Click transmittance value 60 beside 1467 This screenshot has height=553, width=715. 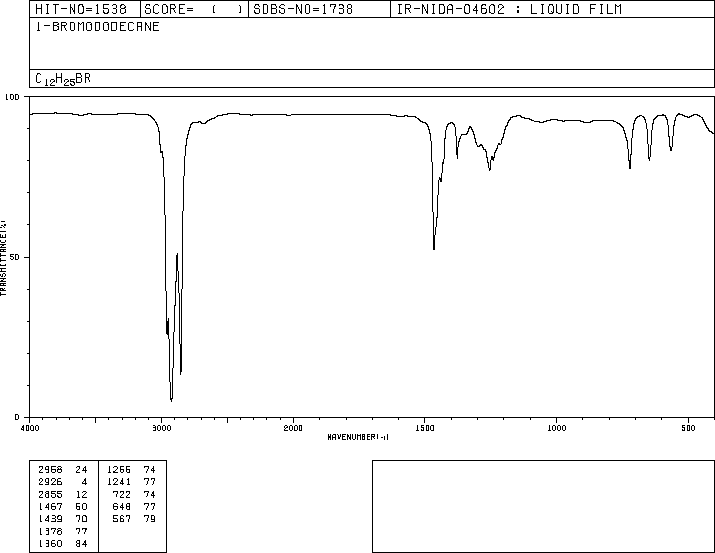pyautogui.click(x=81, y=506)
